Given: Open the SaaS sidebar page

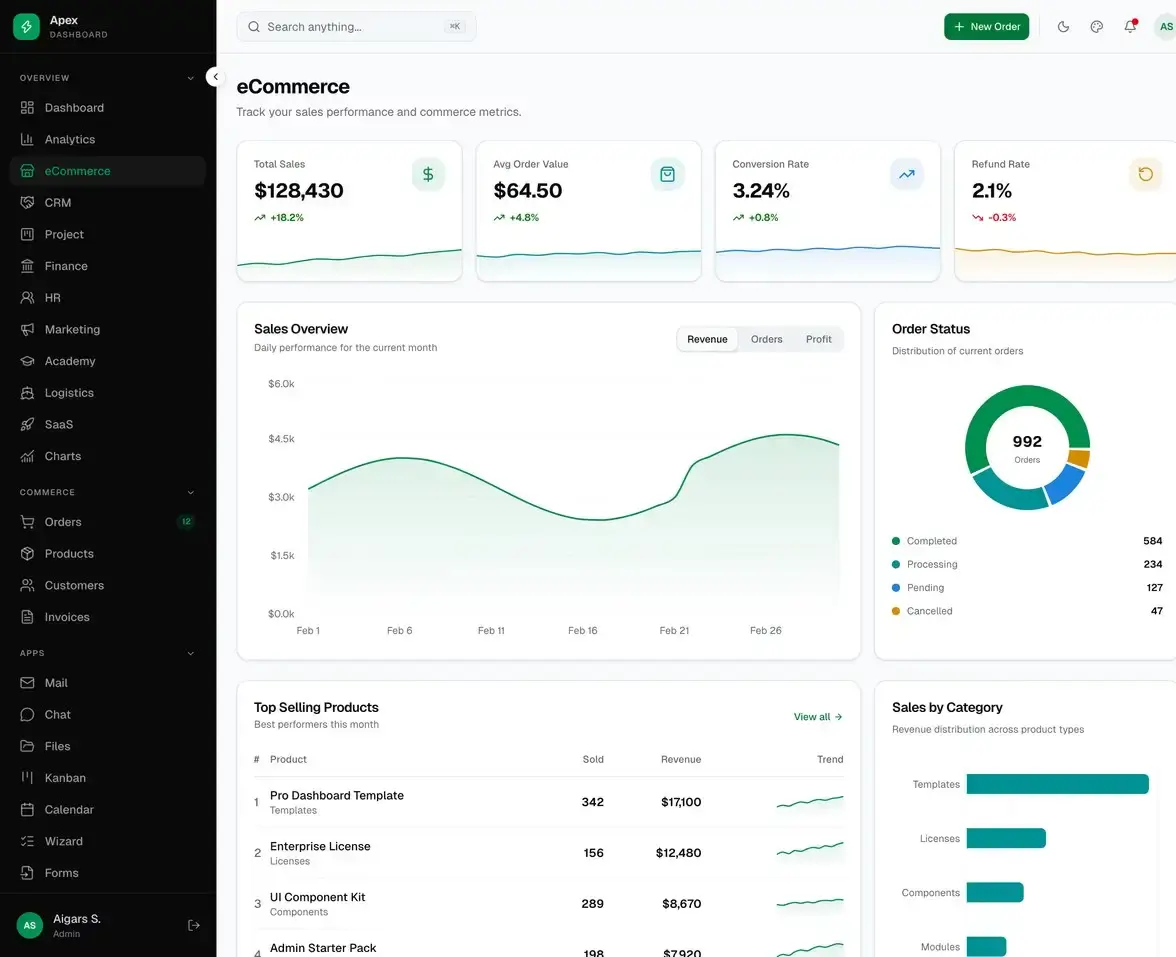Looking at the screenshot, I should pyautogui.click(x=107, y=424).
